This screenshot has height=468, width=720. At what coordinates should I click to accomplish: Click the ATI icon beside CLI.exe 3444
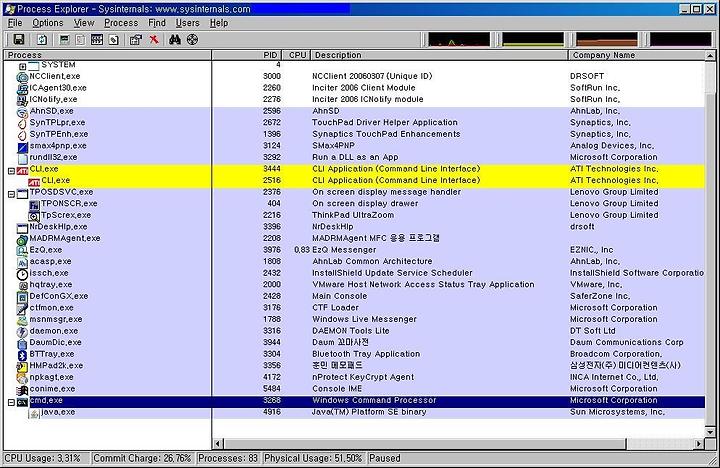point(22,170)
